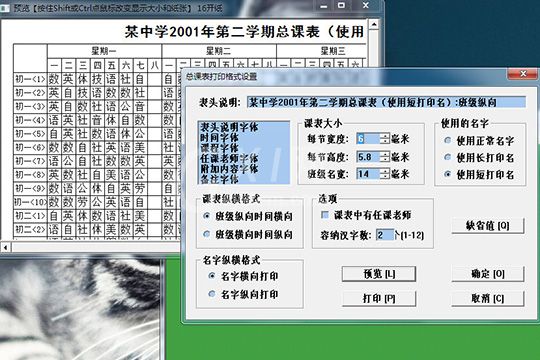This screenshot has height=360, width=540.
Task: Select 表头说明字体 in the font list
Action: click(229, 127)
